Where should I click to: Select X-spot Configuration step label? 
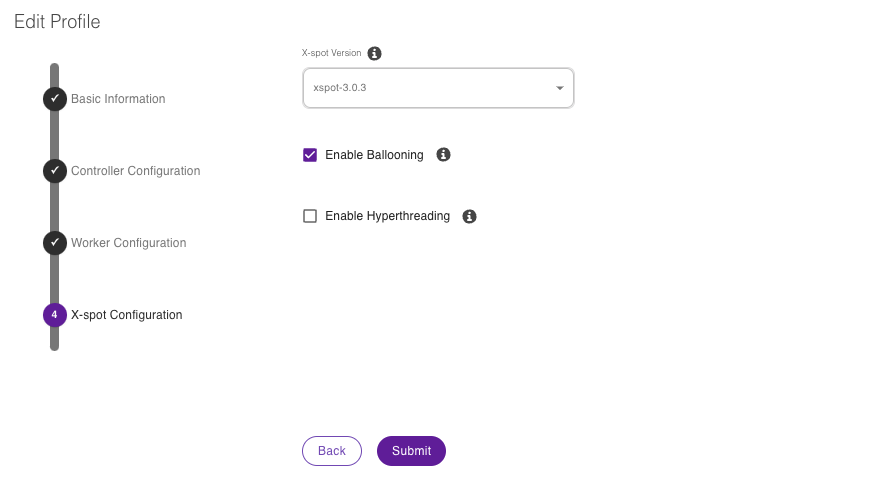126,315
